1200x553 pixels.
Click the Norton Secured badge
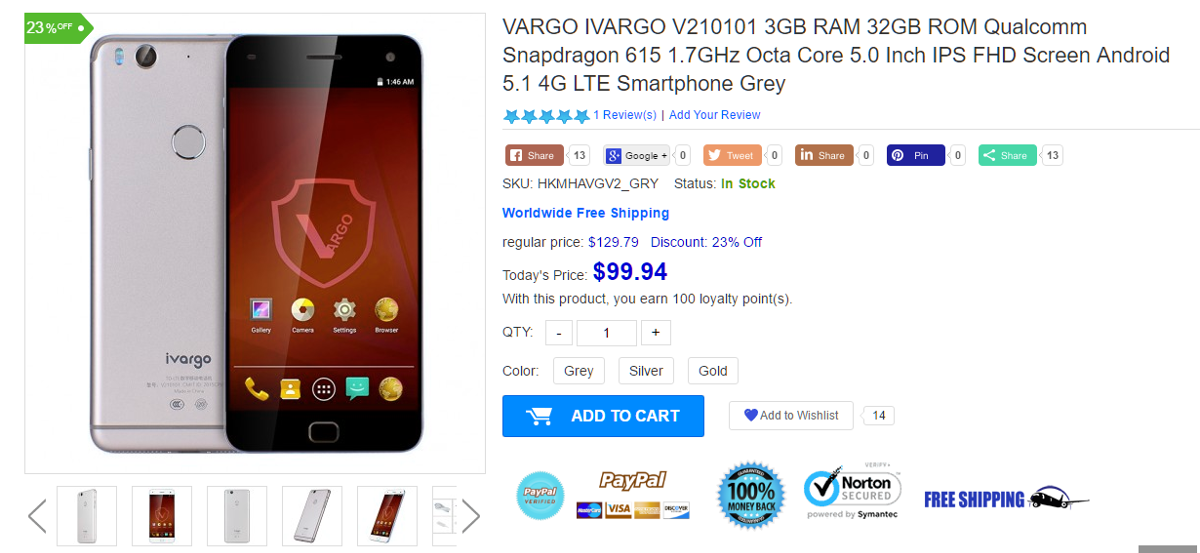(x=853, y=494)
